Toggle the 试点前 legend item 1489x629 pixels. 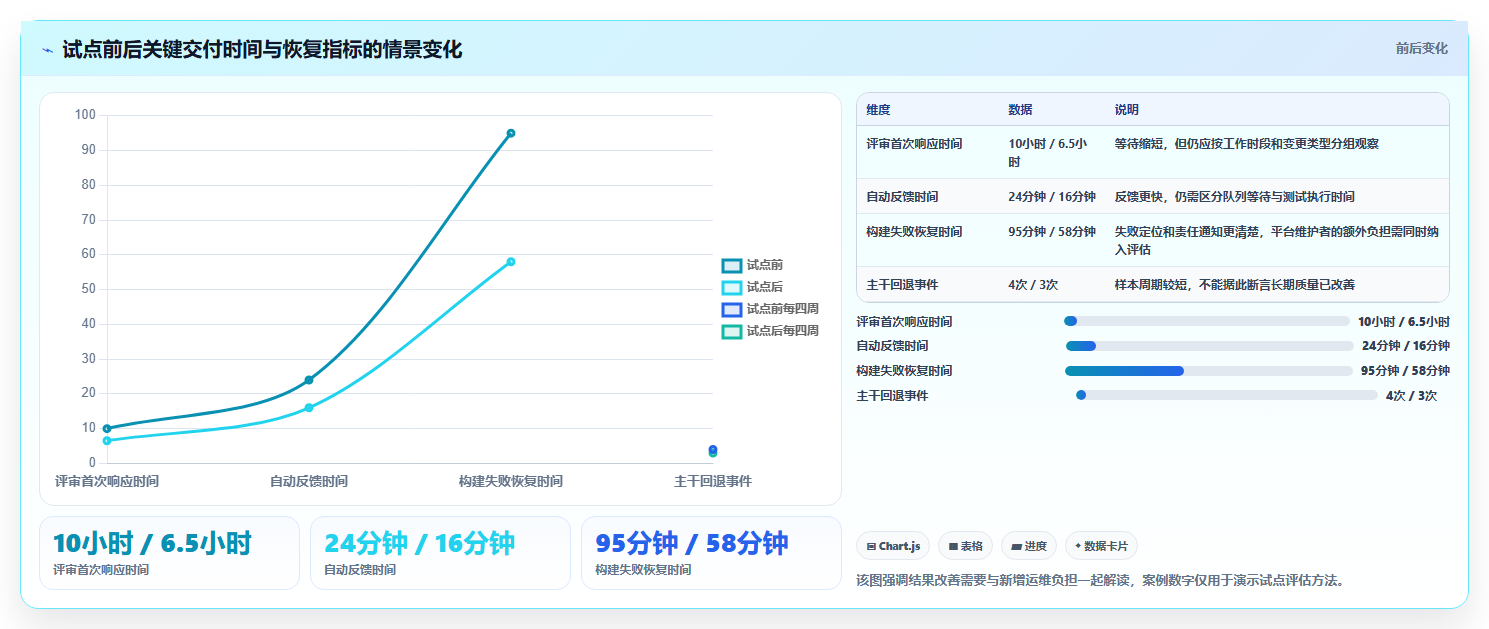tap(753, 265)
